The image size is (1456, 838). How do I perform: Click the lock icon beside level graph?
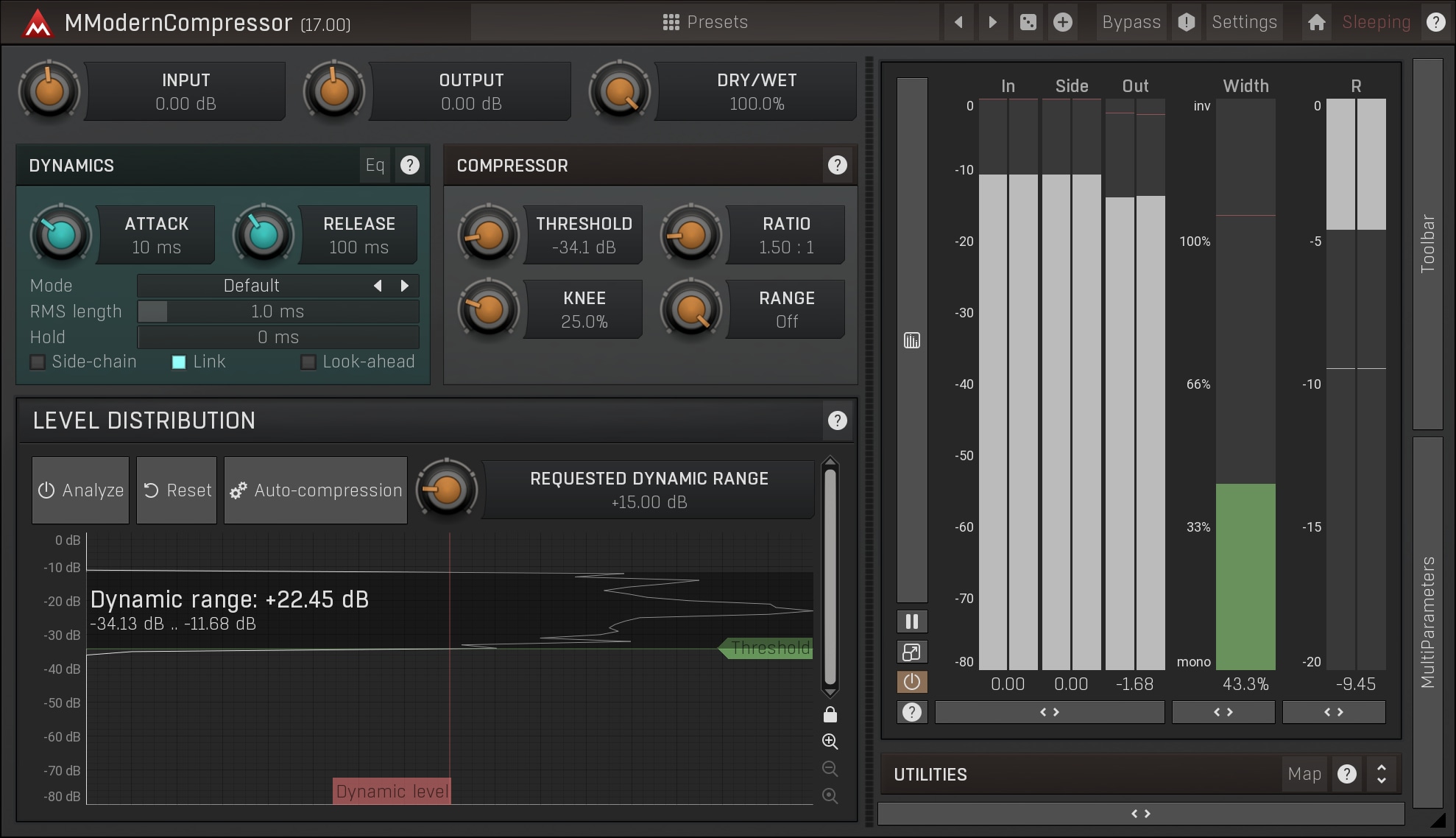coord(830,714)
